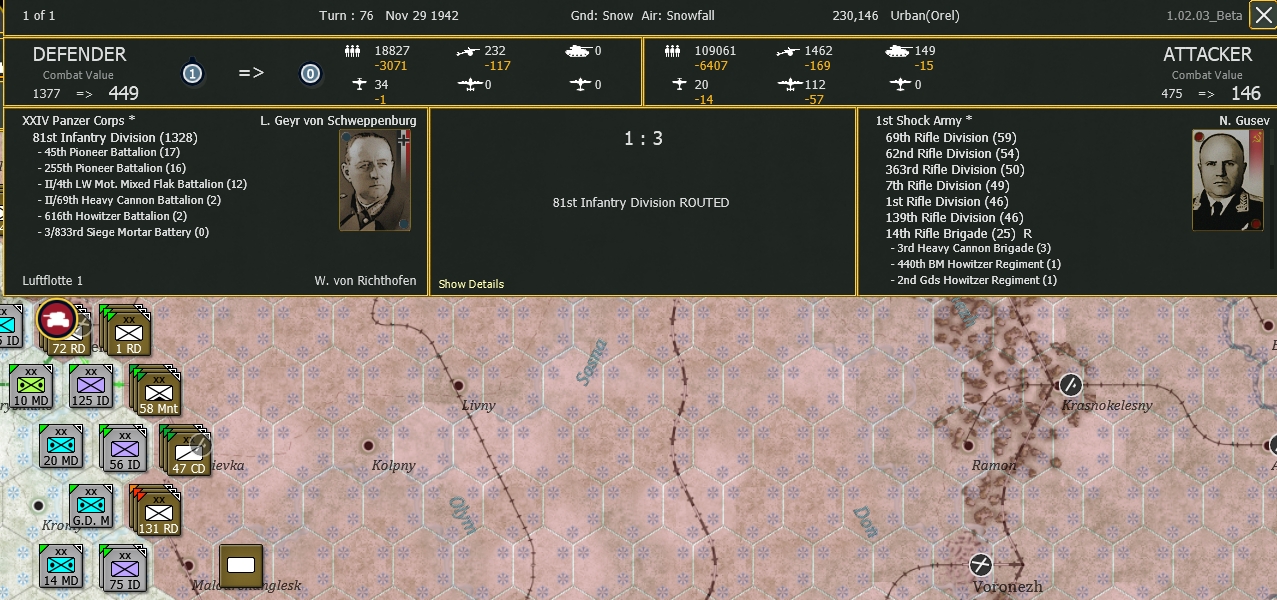Click the resulting fort level 0 badge

[311, 74]
